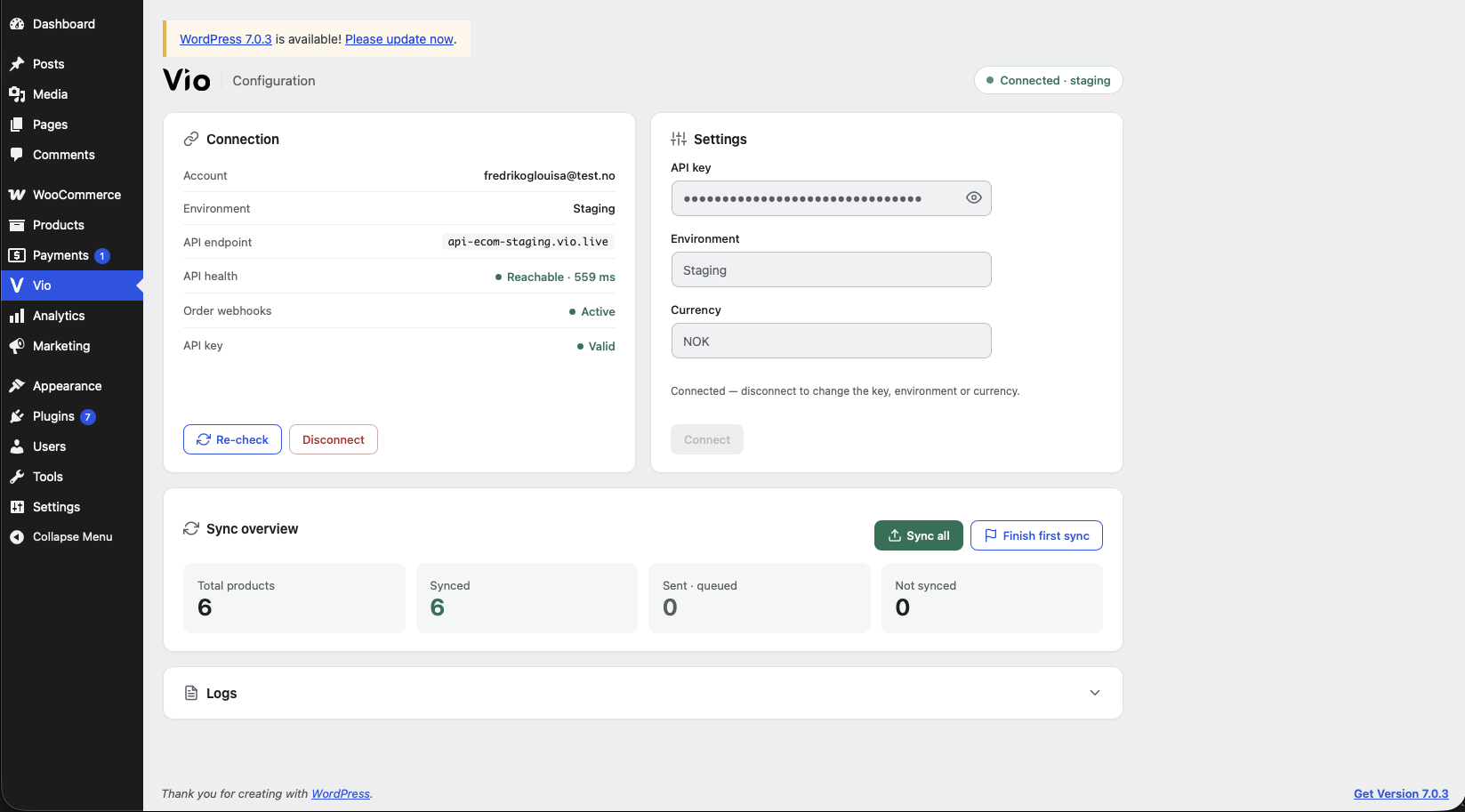Click the Payments dollar icon

click(x=17, y=255)
